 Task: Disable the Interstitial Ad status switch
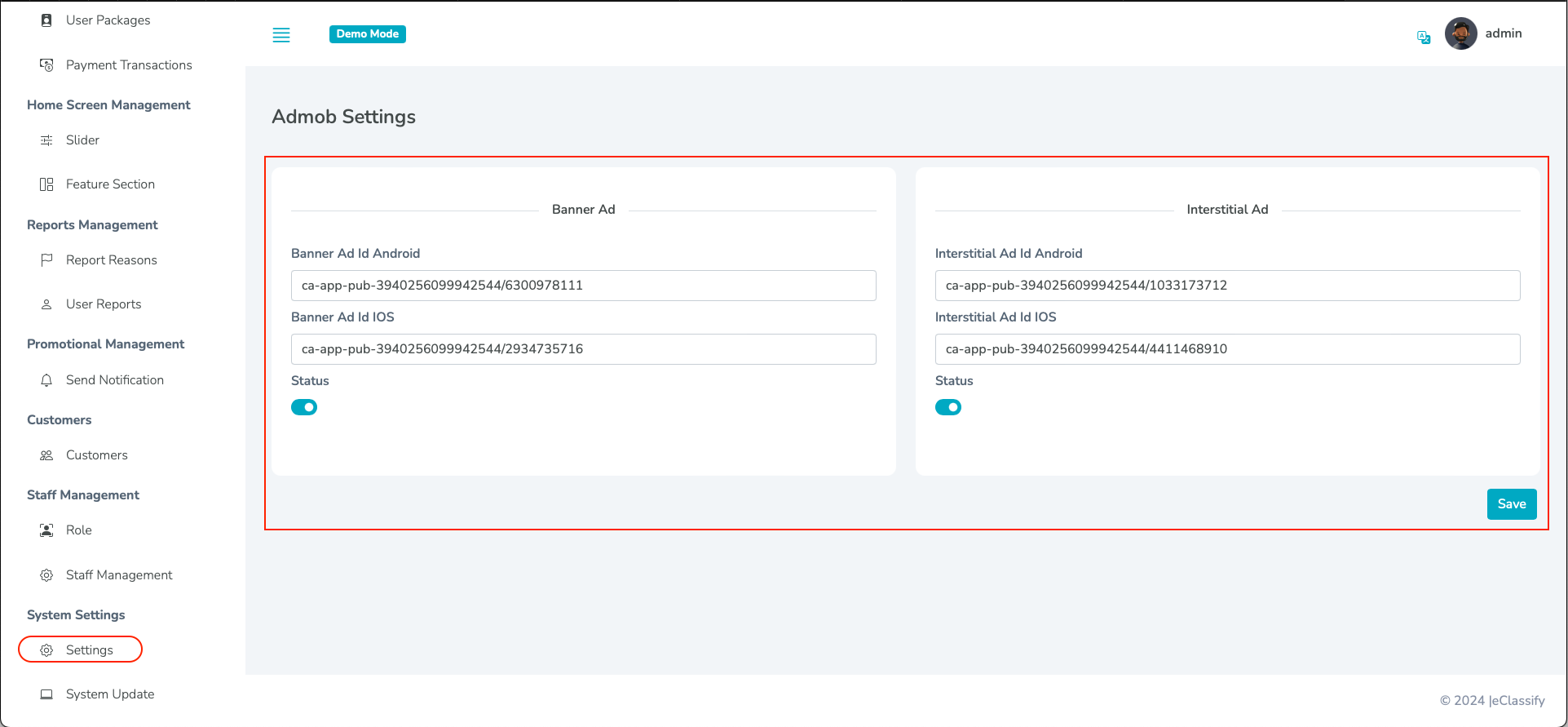[x=948, y=407]
